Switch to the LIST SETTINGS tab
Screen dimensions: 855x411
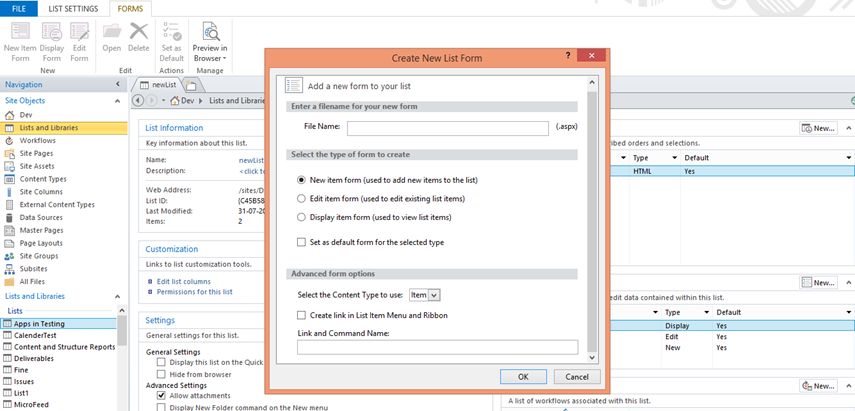tap(73, 9)
